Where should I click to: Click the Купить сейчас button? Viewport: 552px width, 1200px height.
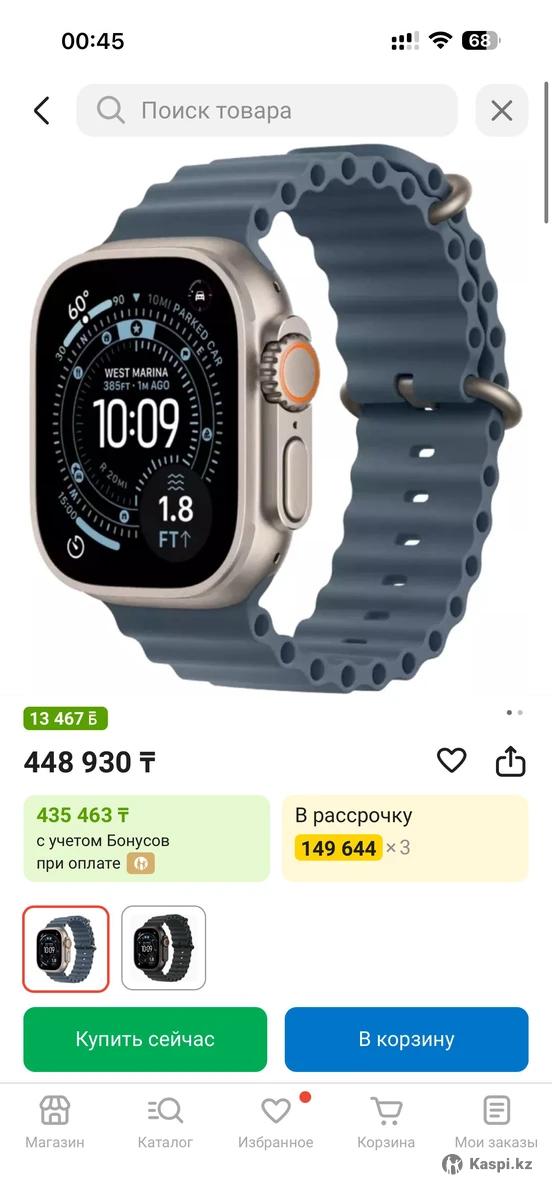point(145,1039)
